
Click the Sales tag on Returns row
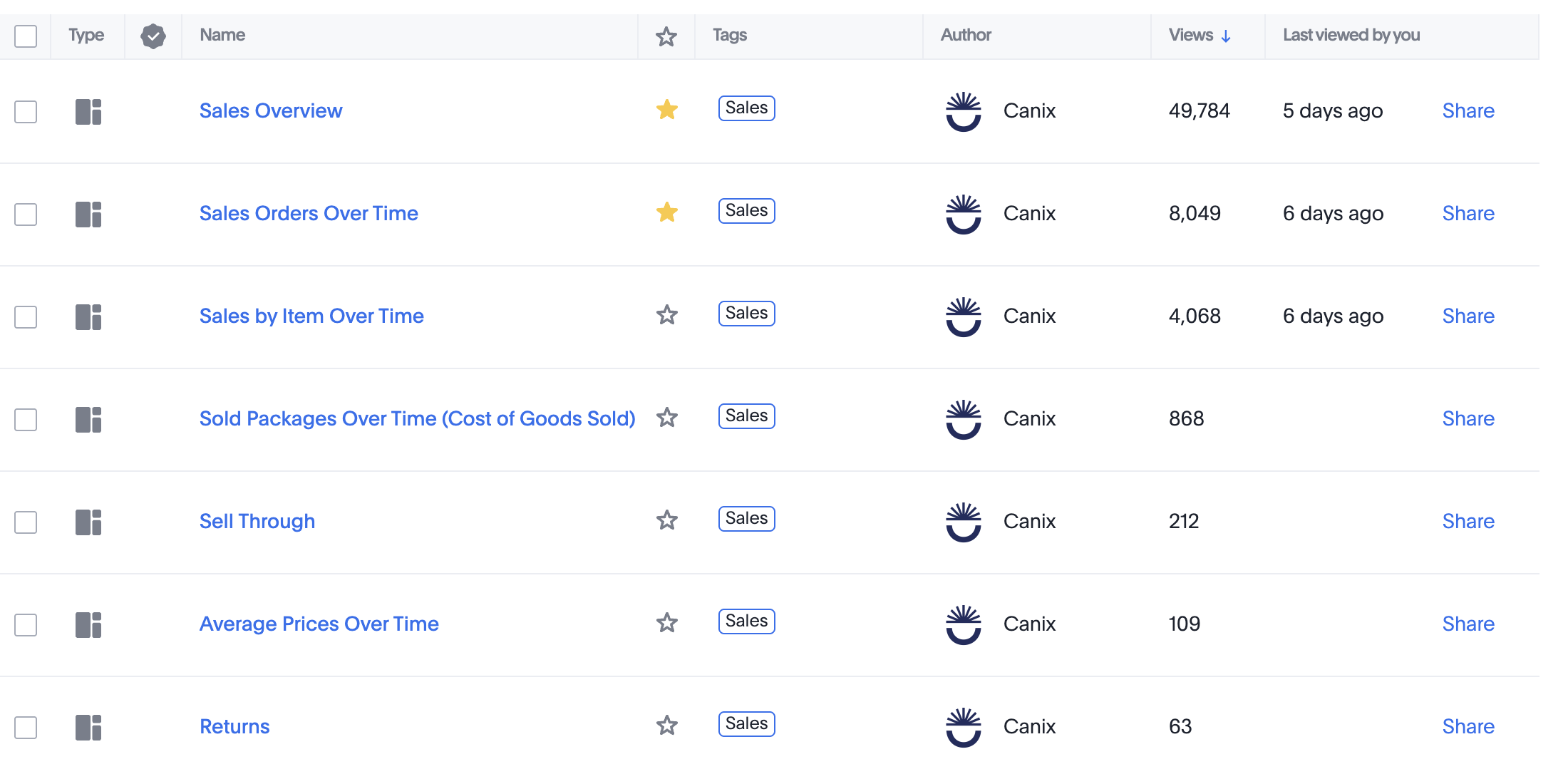tap(746, 724)
